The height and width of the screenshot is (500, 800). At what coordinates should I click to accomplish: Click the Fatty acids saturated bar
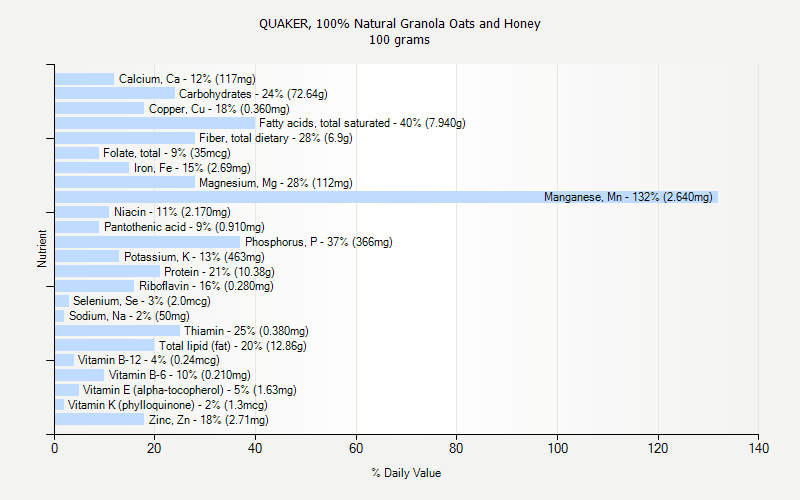click(x=155, y=123)
